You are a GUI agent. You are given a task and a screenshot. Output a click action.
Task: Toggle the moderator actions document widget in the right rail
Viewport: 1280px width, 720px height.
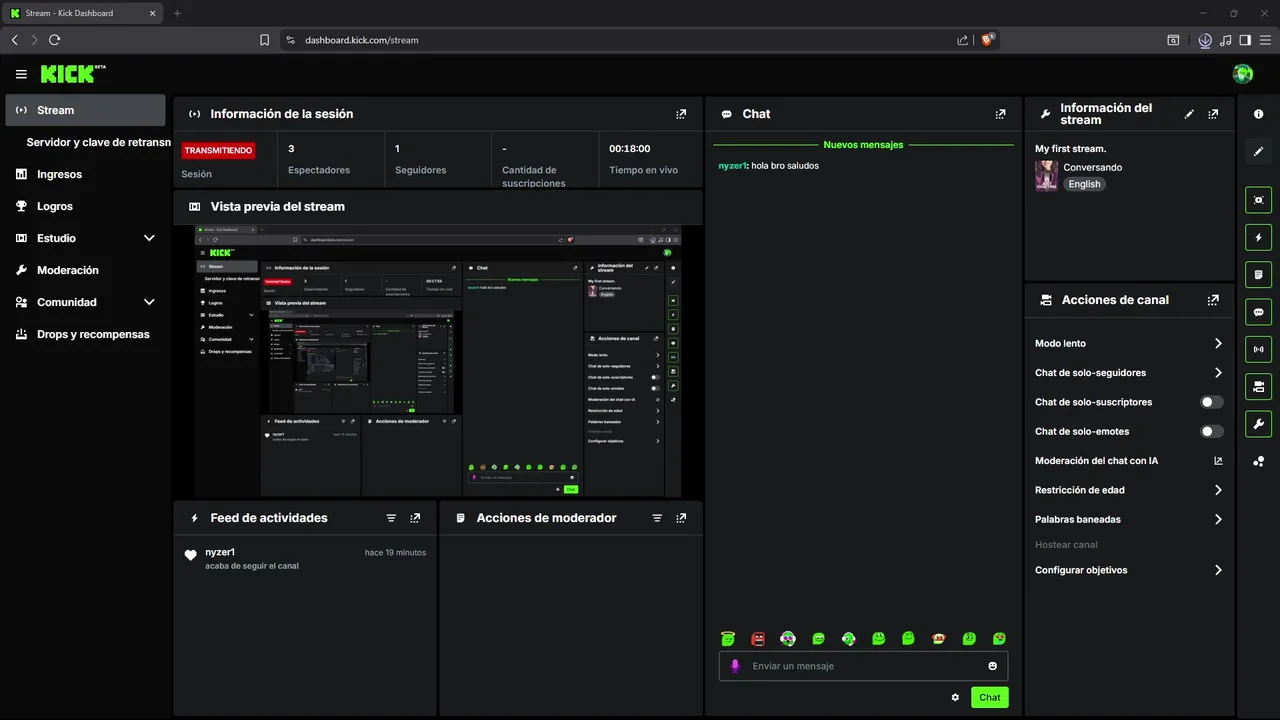[1259, 274]
